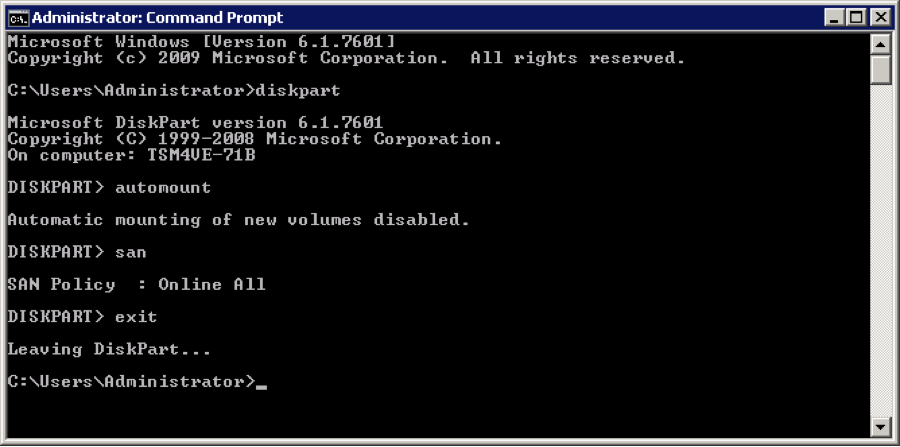The width and height of the screenshot is (900, 447).
Task: Click the scrollbar track below the thumb
Action: [880, 251]
